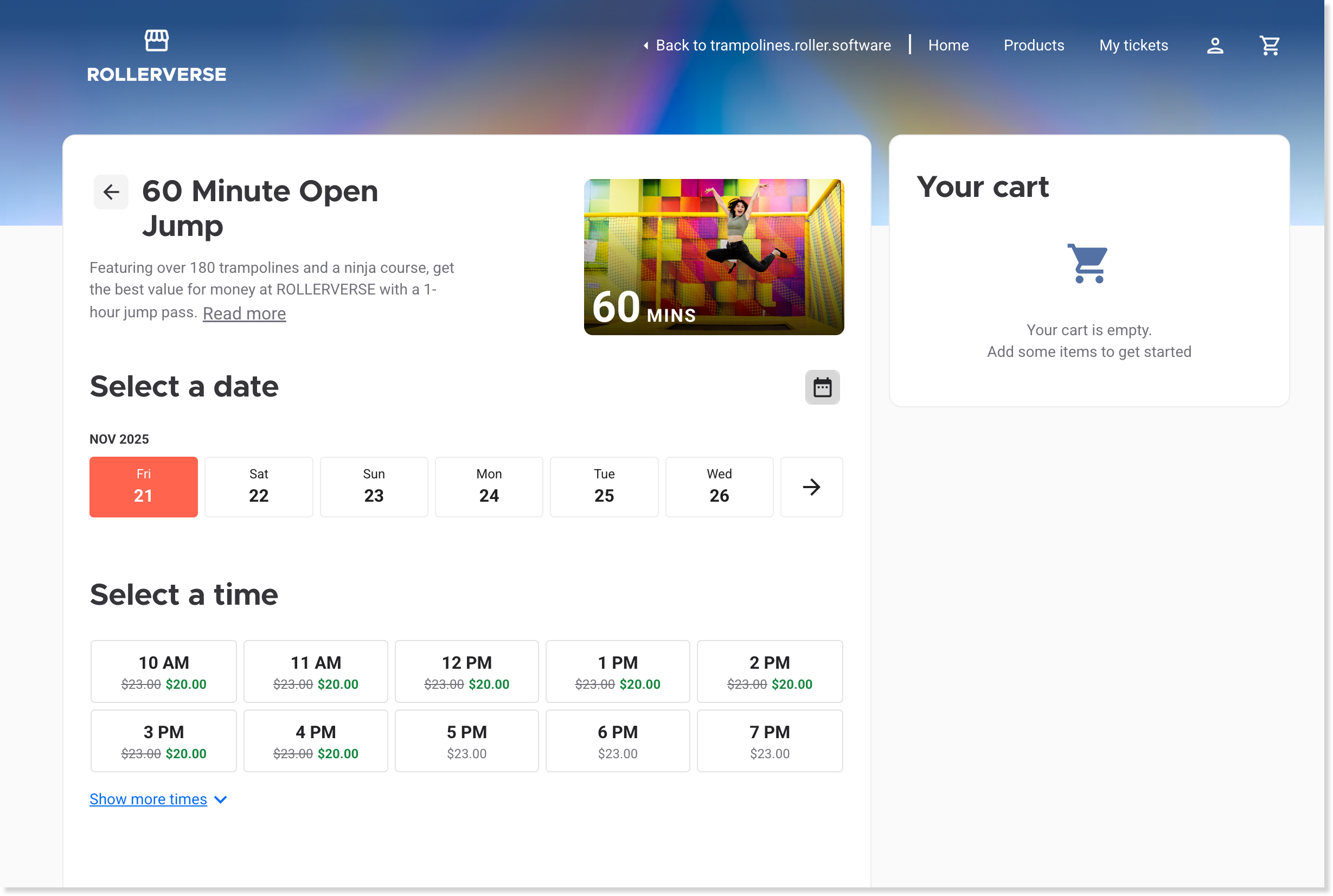Open My tickets menu item

coord(1133,45)
